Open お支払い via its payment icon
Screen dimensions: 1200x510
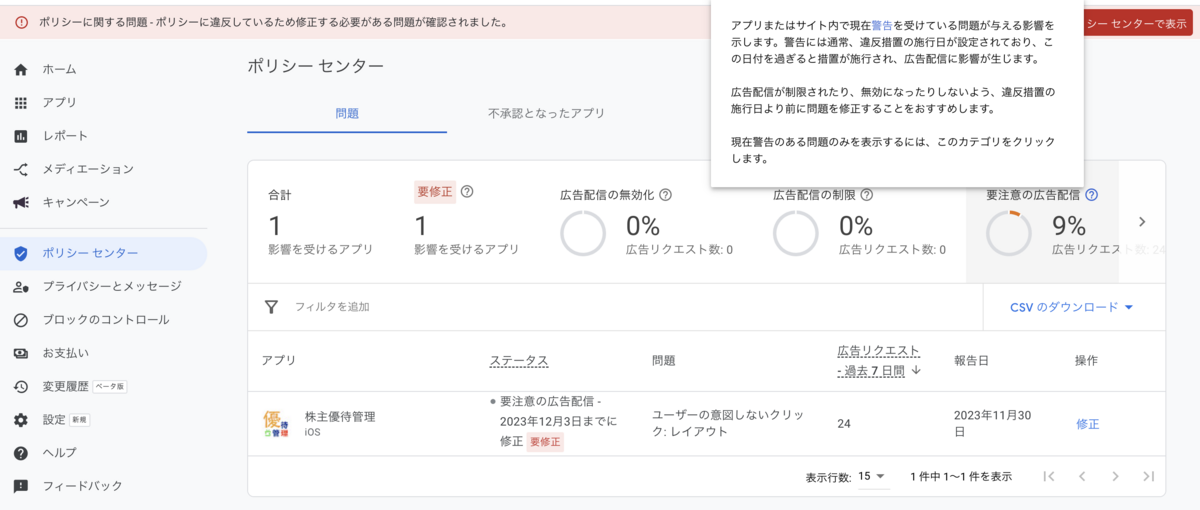pyautogui.click(x=21, y=353)
